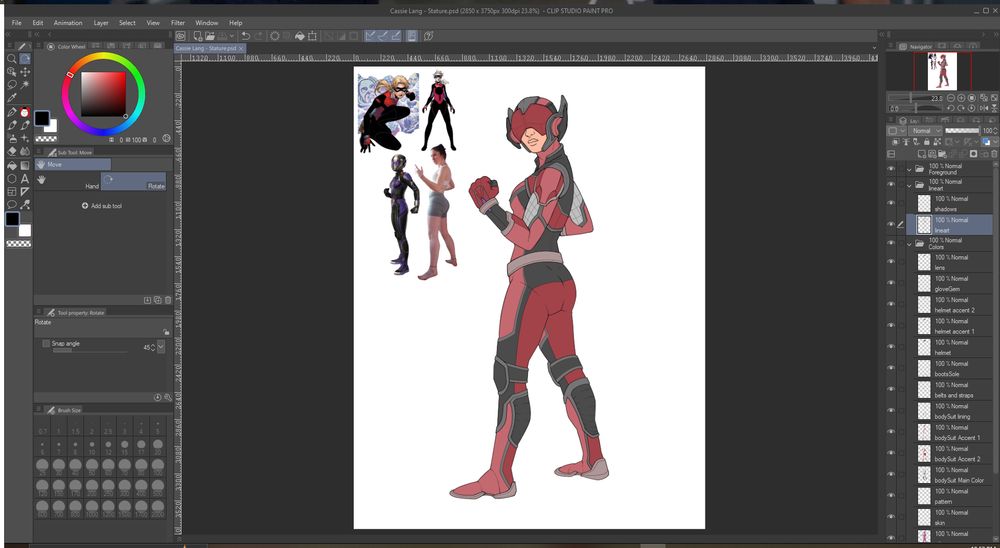The width and height of the screenshot is (1000, 548).
Task: Select the Eyedropper tool
Action: pos(11,99)
